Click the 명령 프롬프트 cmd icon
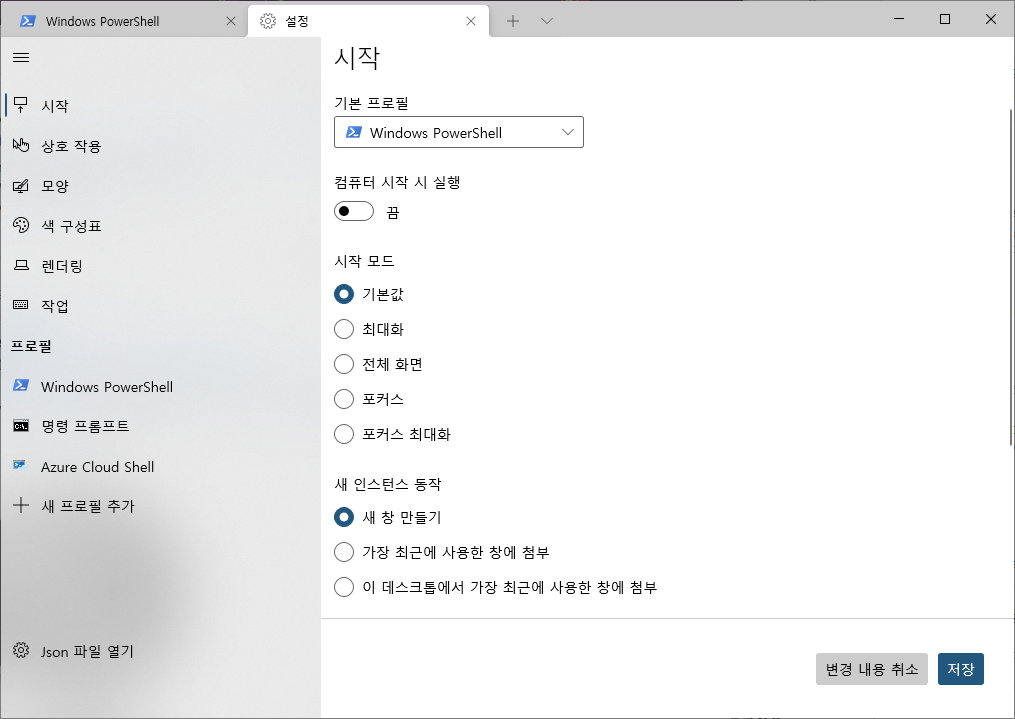 click(21, 426)
